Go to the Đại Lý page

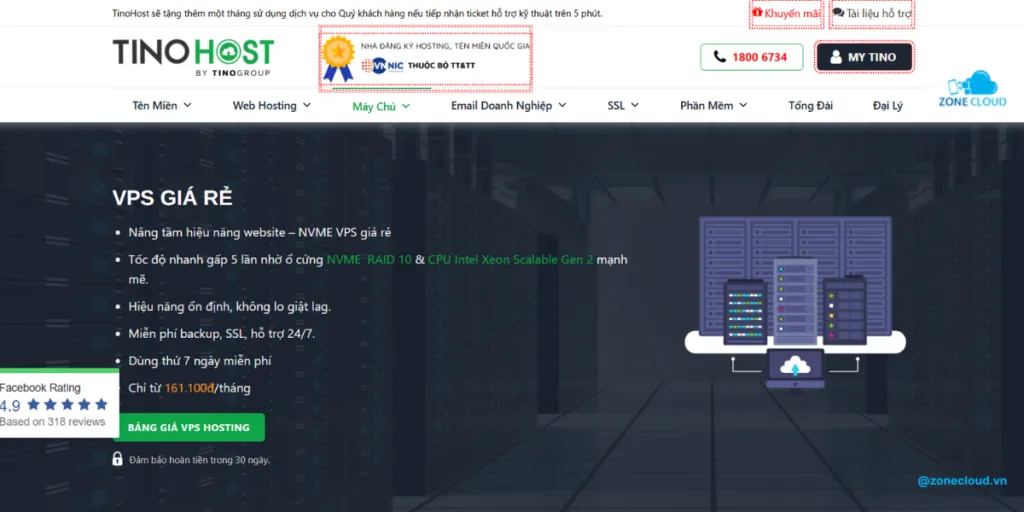pyautogui.click(x=888, y=106)
